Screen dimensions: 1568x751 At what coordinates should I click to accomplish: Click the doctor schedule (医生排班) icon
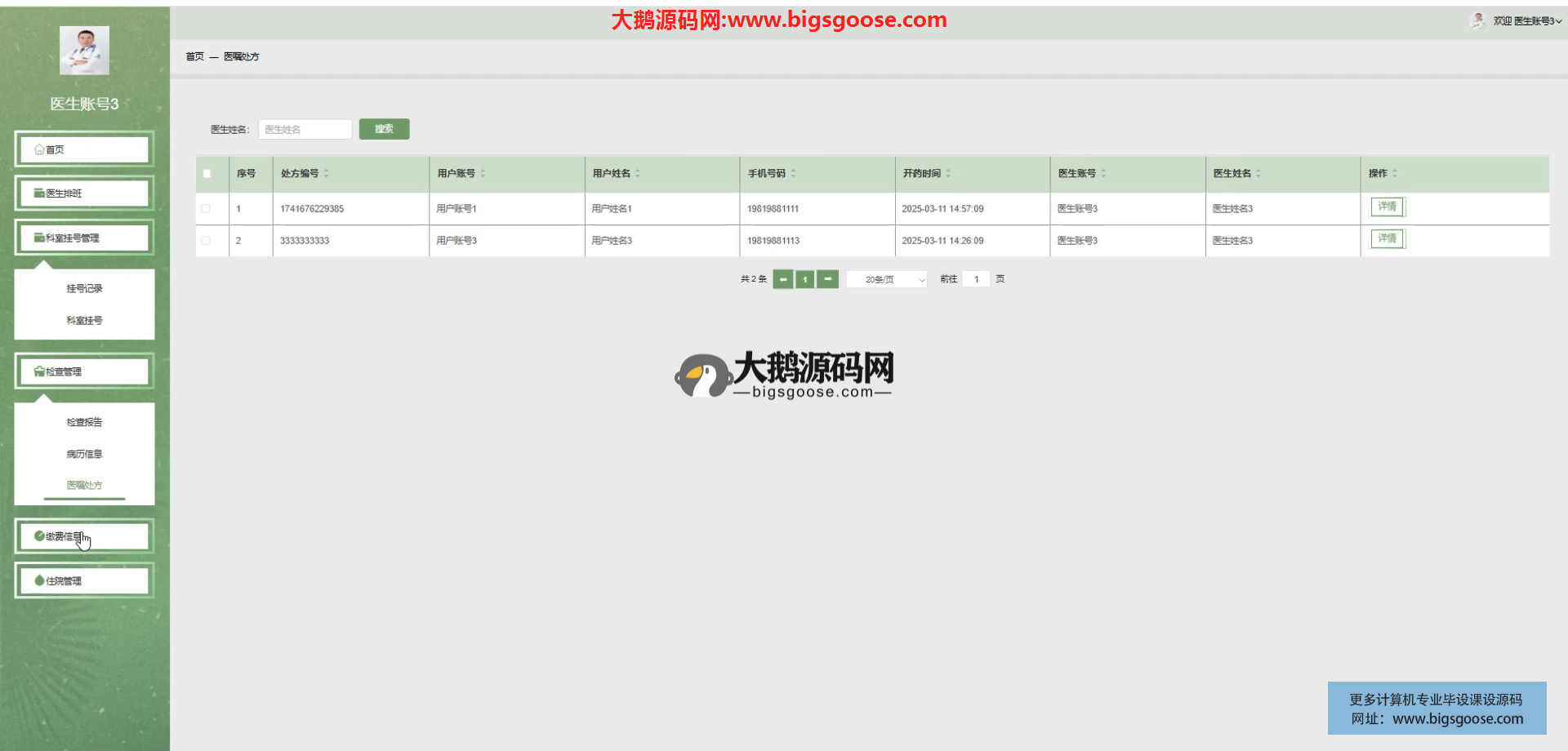click(x=39, y=193)
